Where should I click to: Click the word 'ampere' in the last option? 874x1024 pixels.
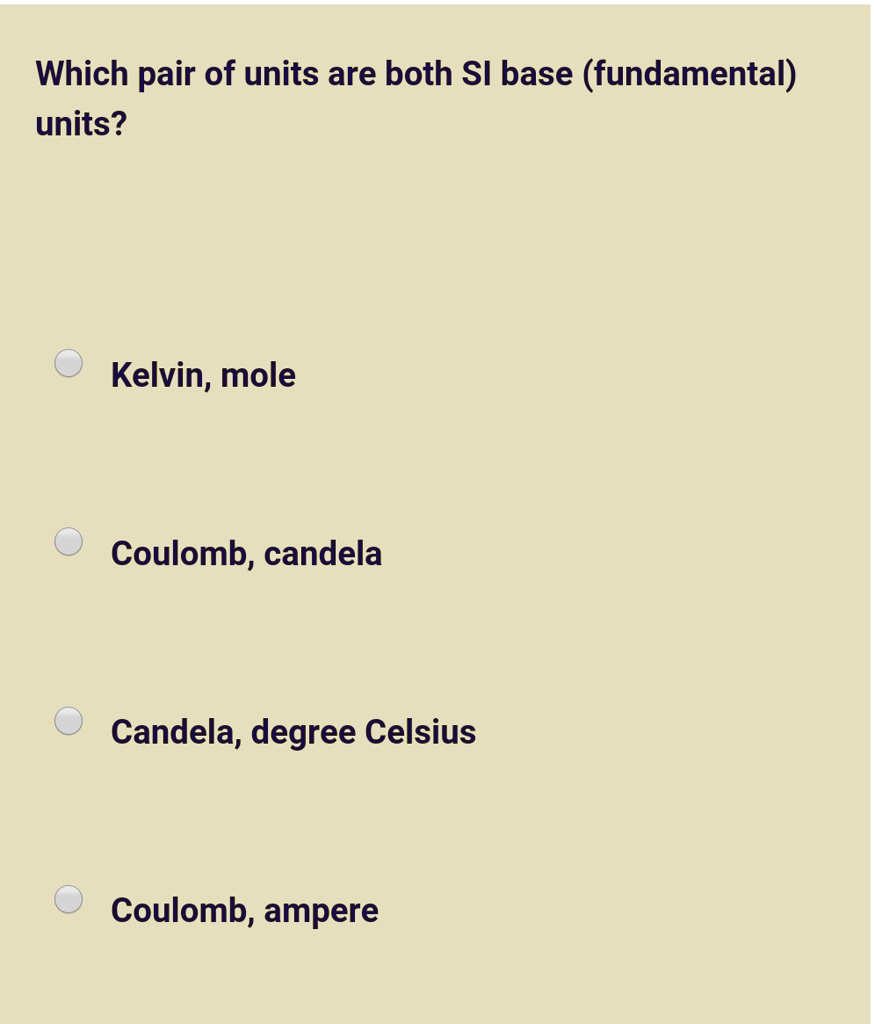click(321, 912)
